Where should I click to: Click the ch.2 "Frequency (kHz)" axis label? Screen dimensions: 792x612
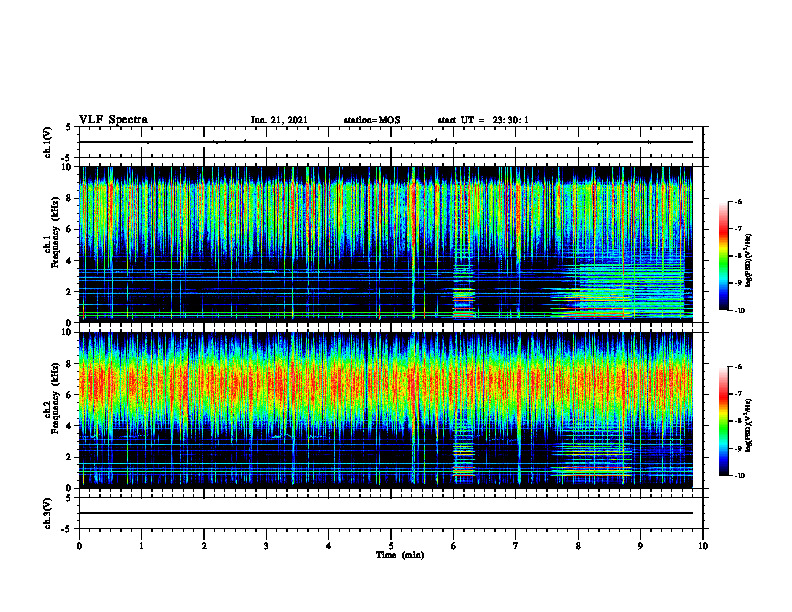(x=56, y=399)
